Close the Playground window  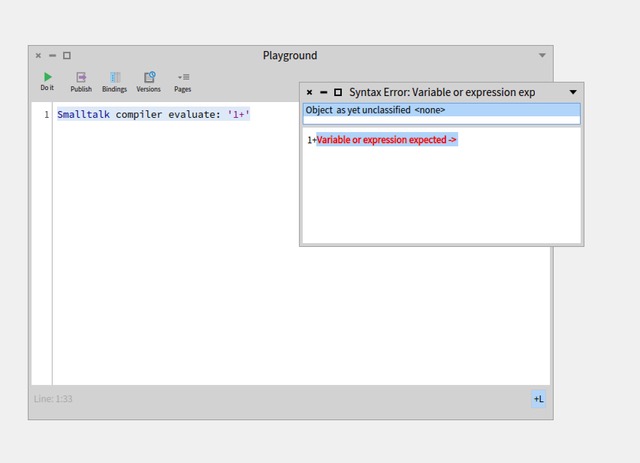(x=39, y=56)
